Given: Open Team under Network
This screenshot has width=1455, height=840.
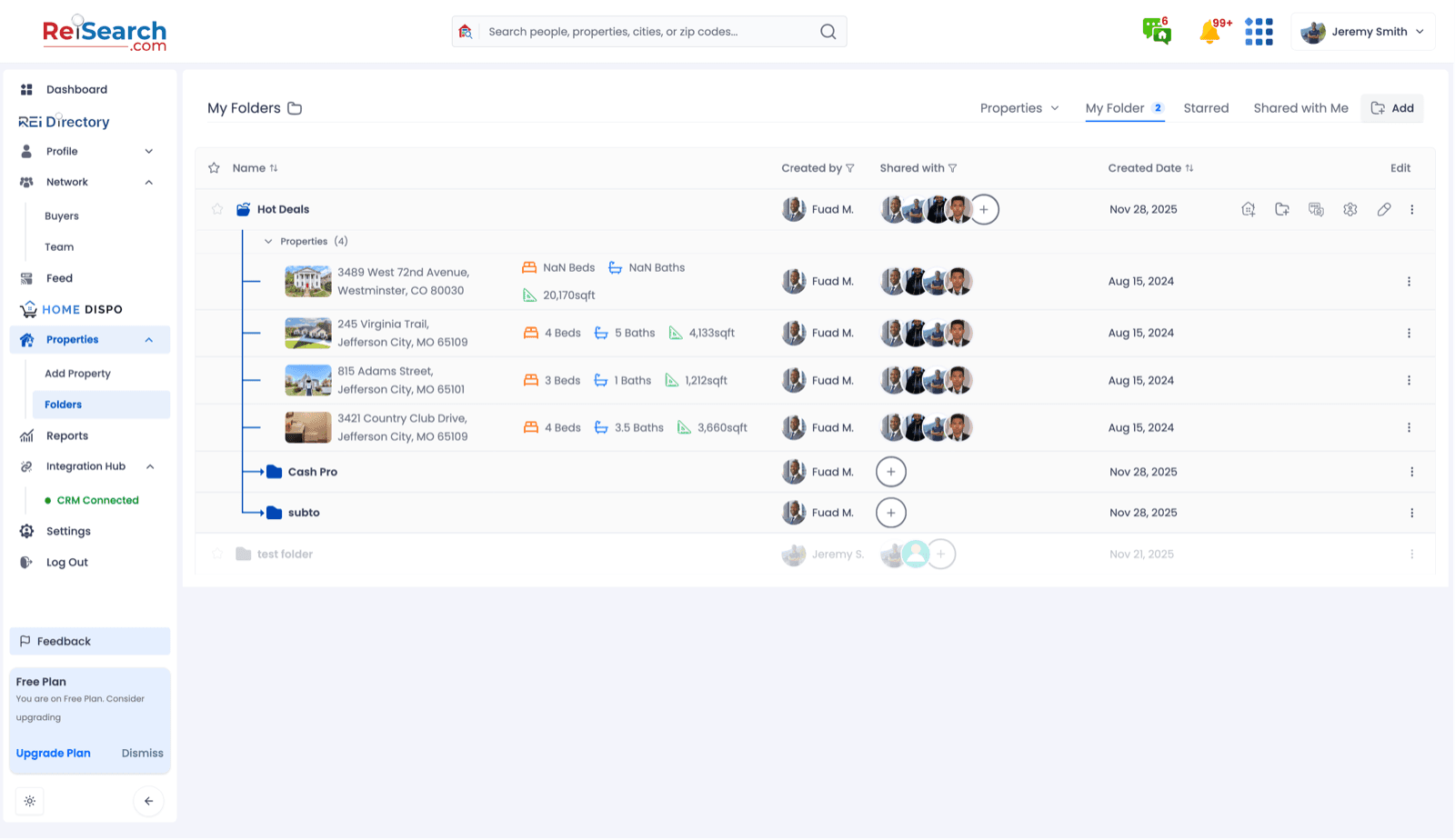Looking at the screenshot, I should [59, 247].
